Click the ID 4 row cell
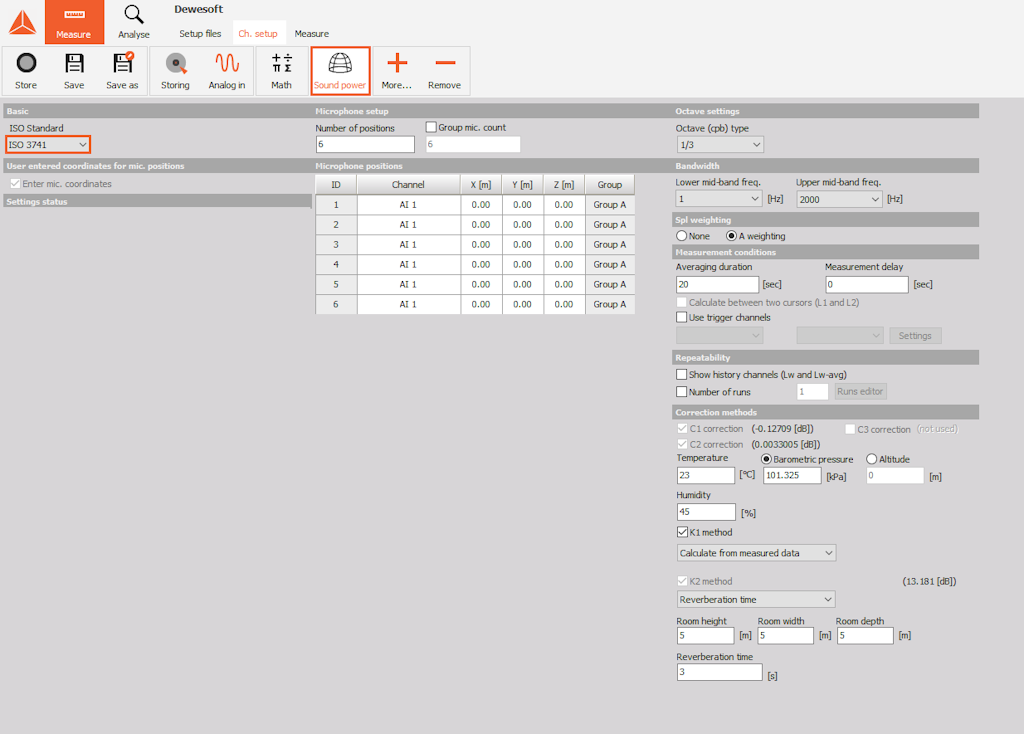This screenshot has width=1024, height=734. 336,264
